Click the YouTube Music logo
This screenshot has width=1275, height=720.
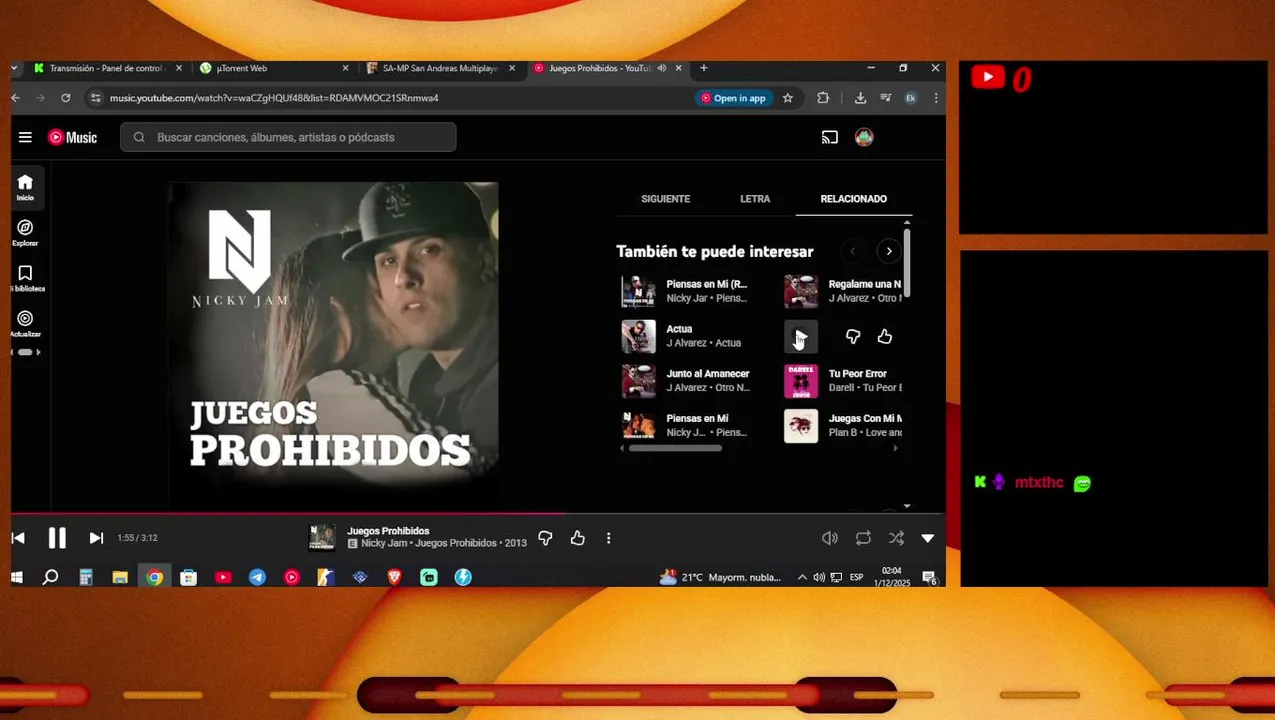click(73, 137)
